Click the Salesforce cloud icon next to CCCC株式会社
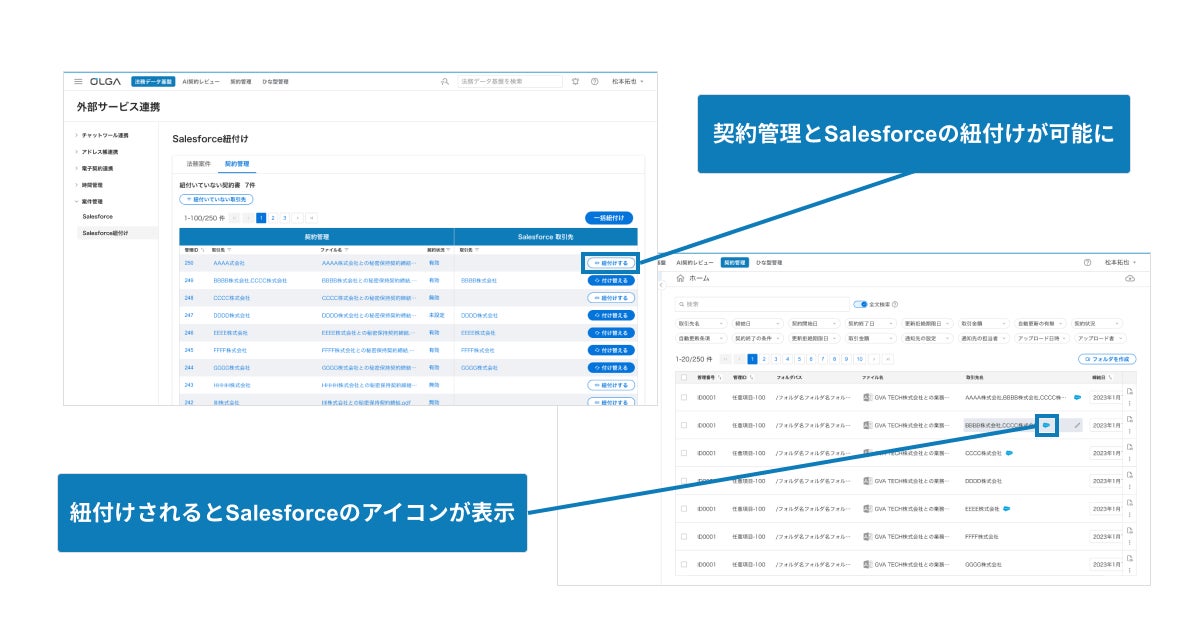The width and height of the screenshot is (1200, 630). pyautogui.click(x=1010, y=453)
